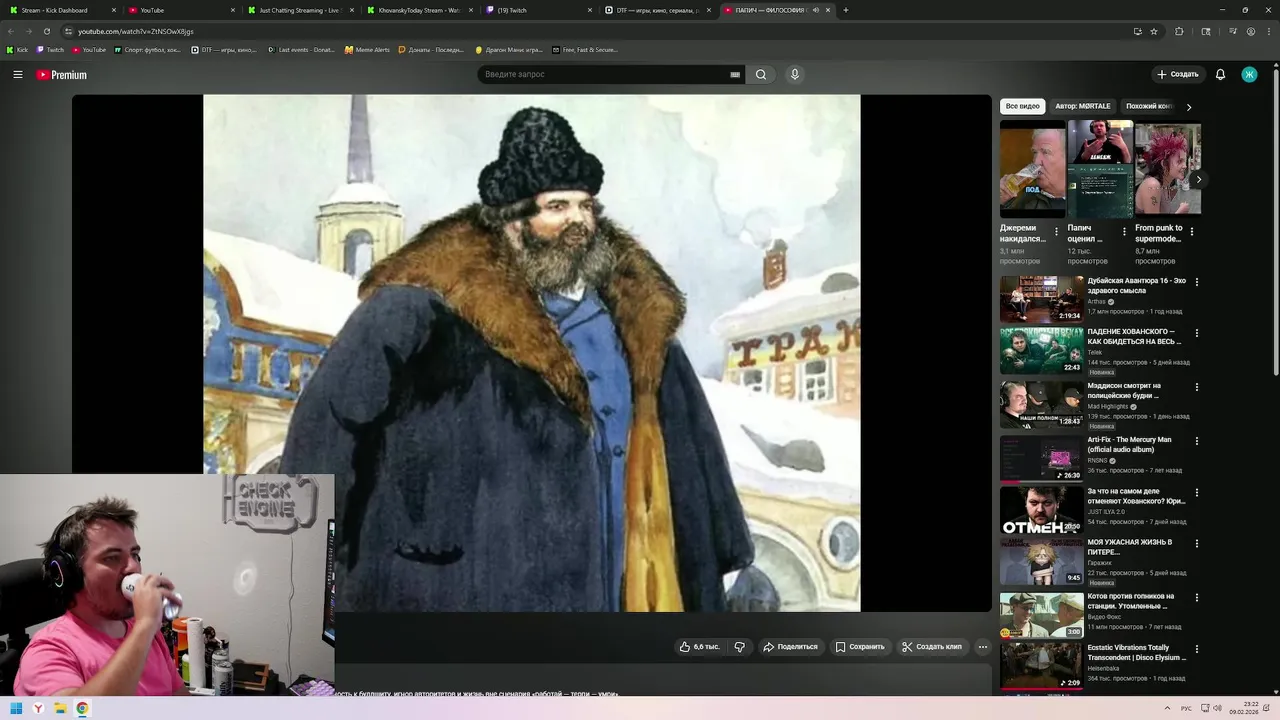Open YouTube notifications bell
This screenshot has height=720, width=1280.
point(1220,74)
